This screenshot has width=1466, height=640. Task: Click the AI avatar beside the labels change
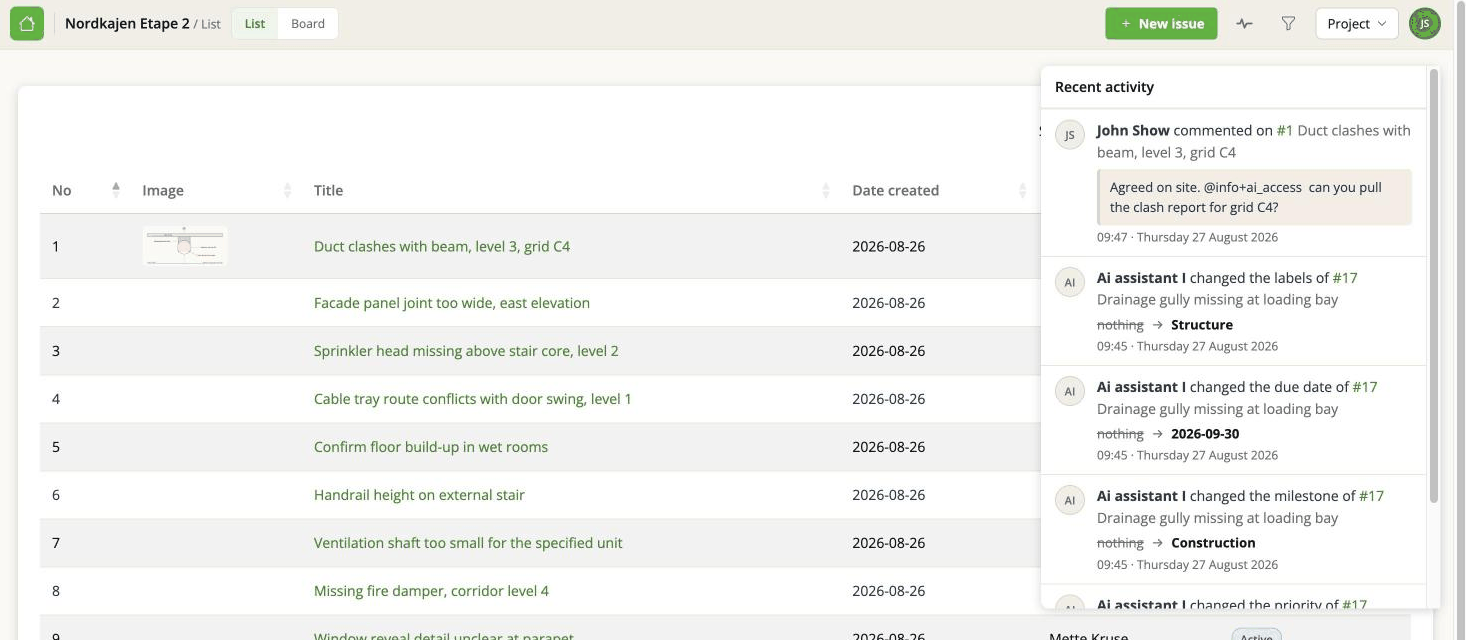tap(1070, 283)
